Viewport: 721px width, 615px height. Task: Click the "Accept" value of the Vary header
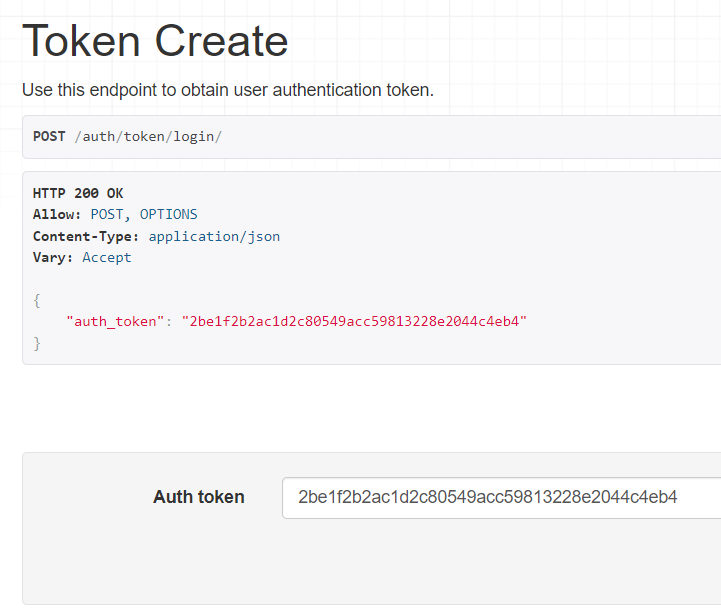point(107,257)
